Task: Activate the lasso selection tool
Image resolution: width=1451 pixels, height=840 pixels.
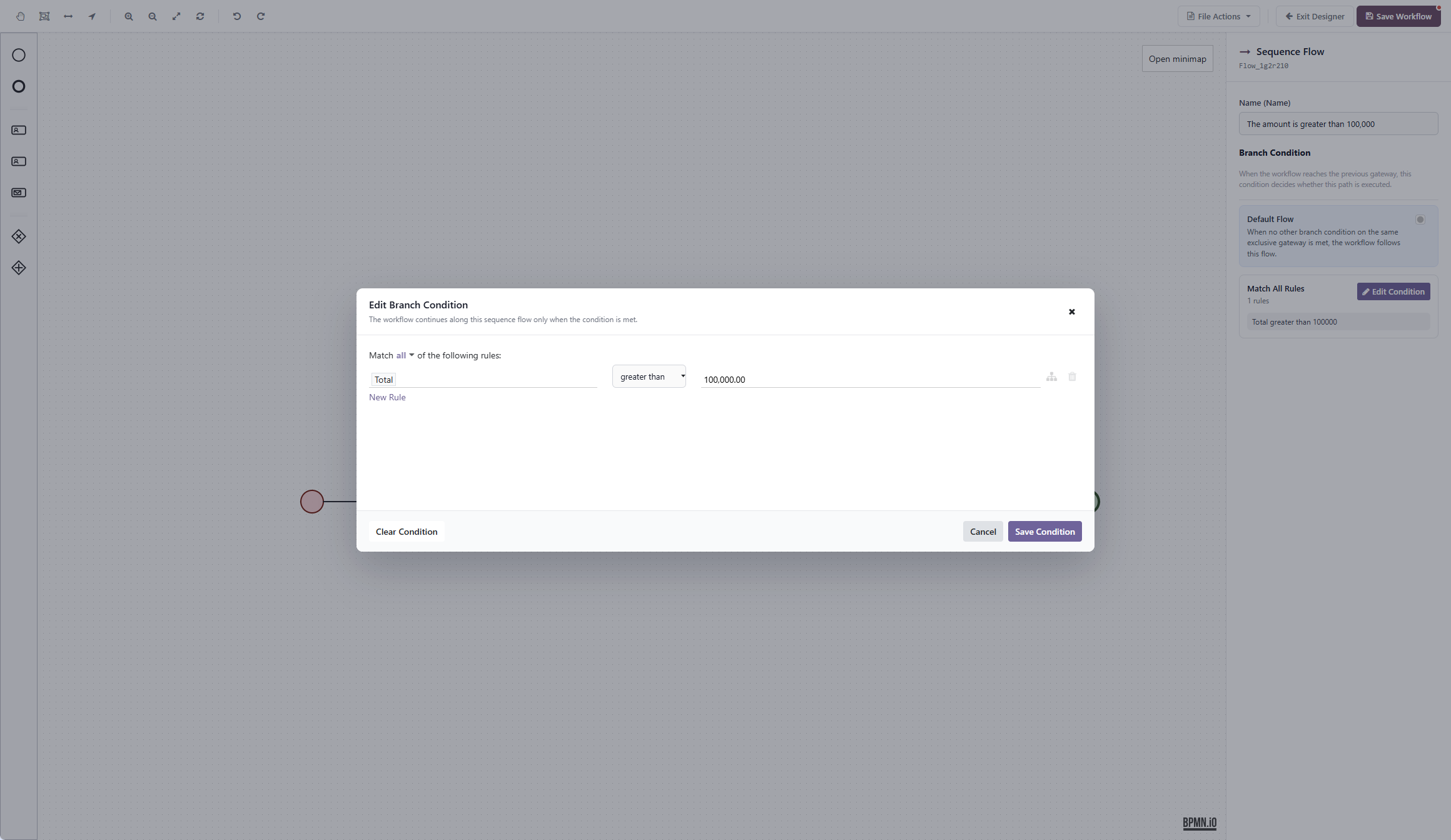Action: click(44, 16)
